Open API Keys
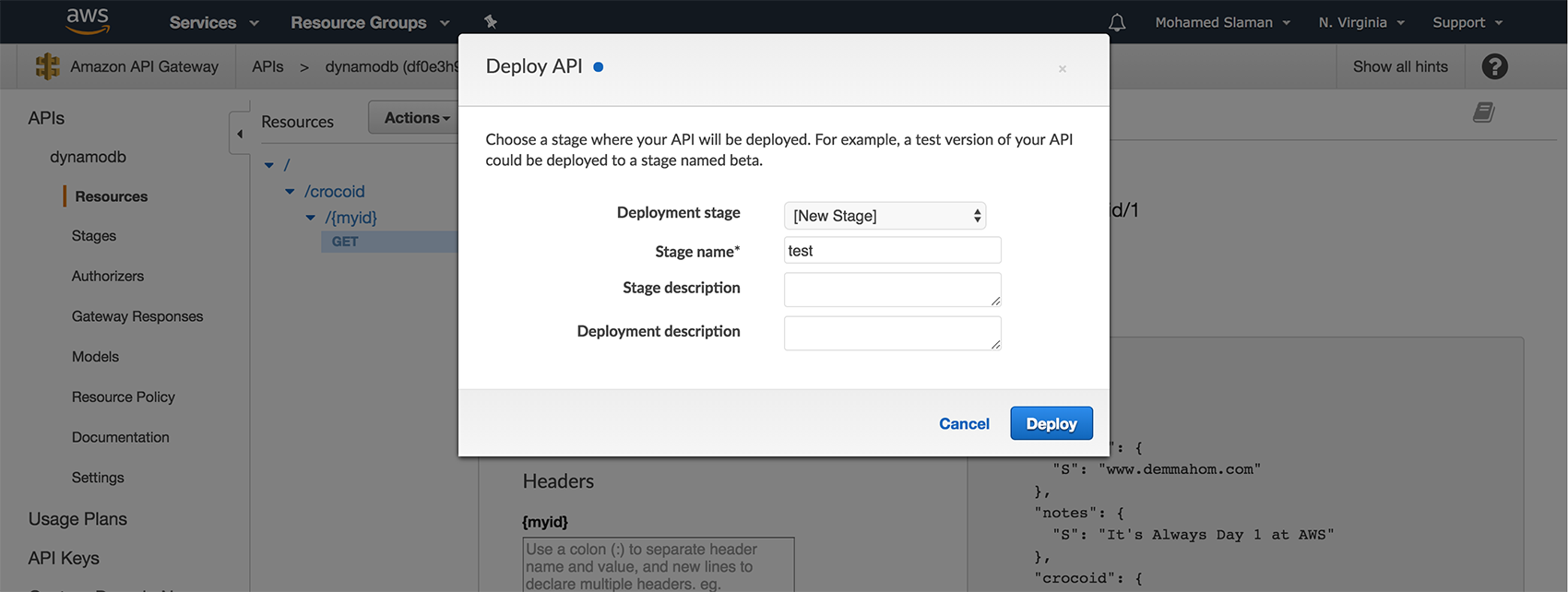 64,558
